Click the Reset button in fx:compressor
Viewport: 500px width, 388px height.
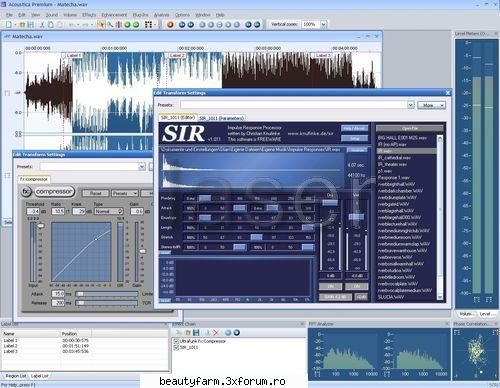[95, 193]
